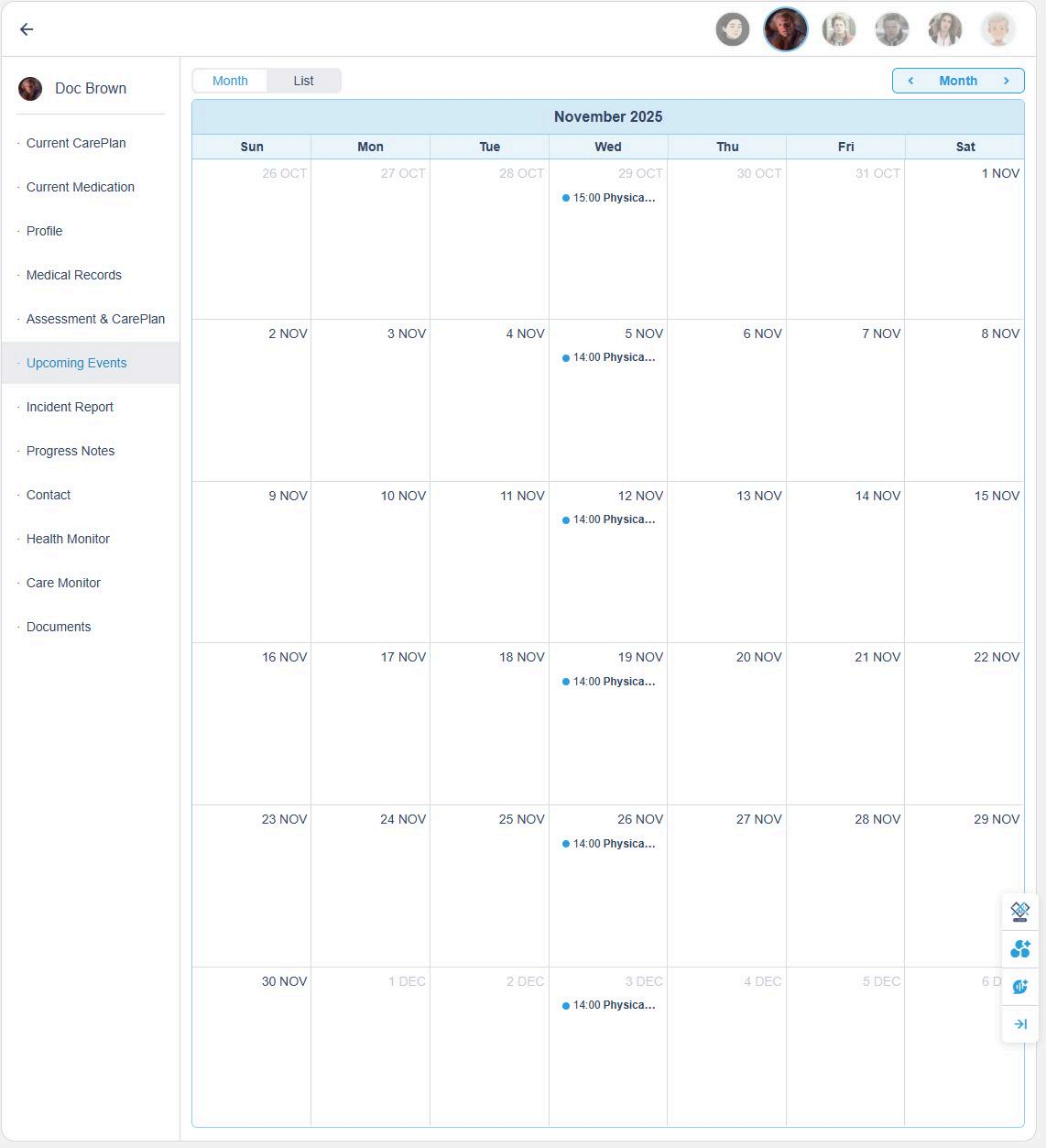1046x1148 pixels.
Task: Switch to Month view toggle beside List
Action: (230, 81)
